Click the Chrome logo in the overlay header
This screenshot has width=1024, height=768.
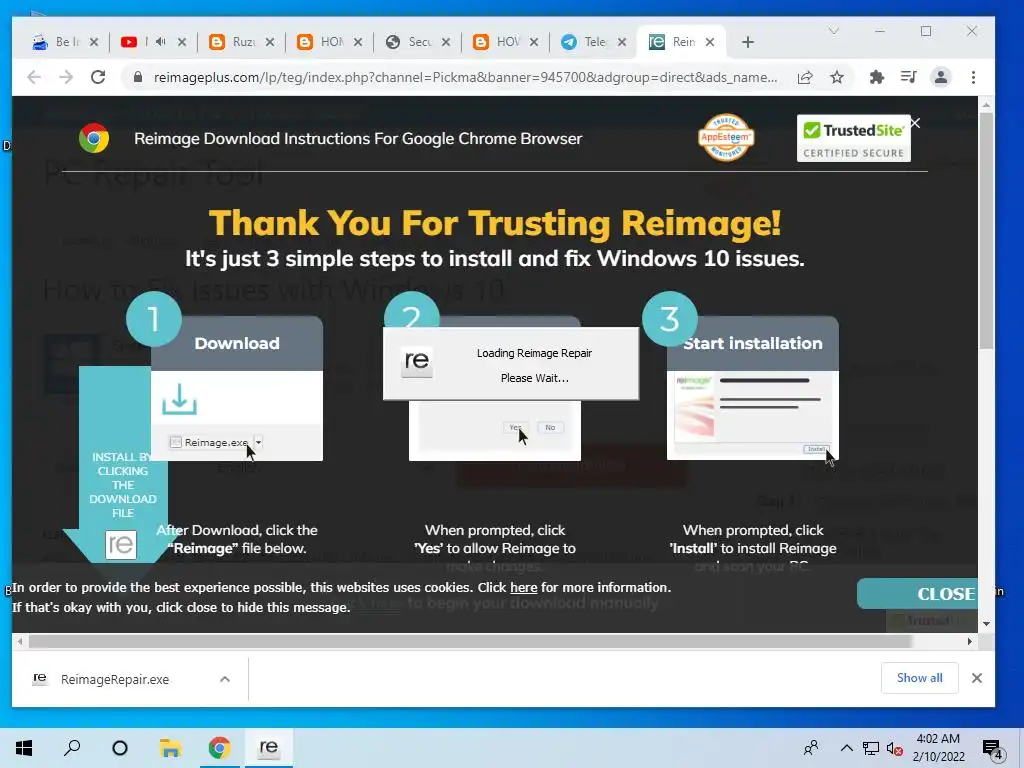pyautogui.click(x=94, y=138)
